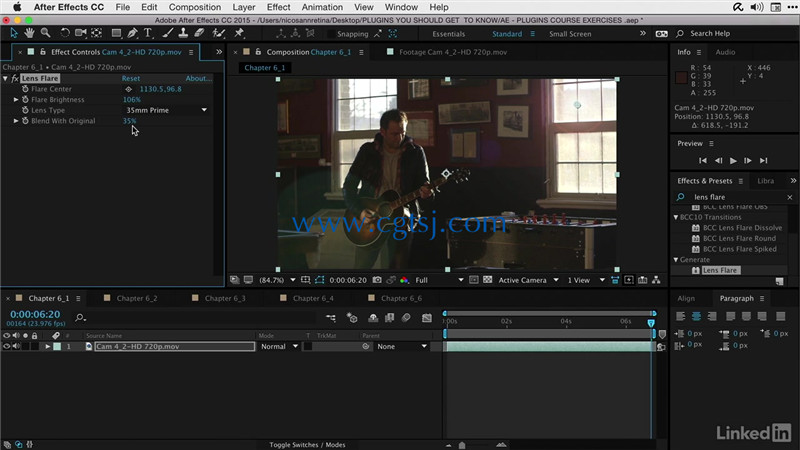Viewport: 800px width, 450px height.
Task: Open the 1 View layout dropdown
Action: tap(586, 280)
